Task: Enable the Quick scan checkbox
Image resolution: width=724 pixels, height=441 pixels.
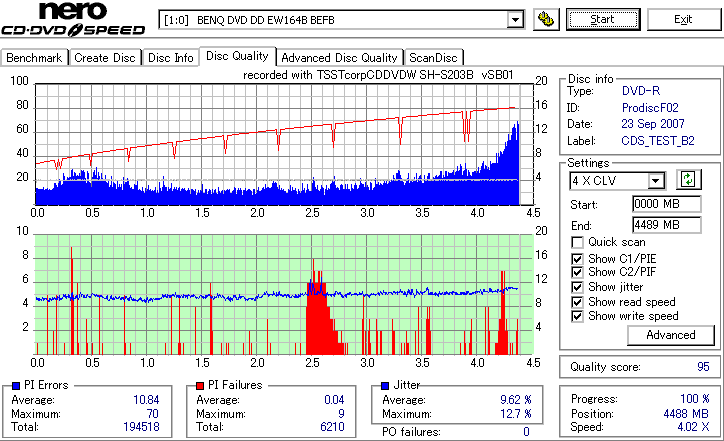Action: point(577,242)
